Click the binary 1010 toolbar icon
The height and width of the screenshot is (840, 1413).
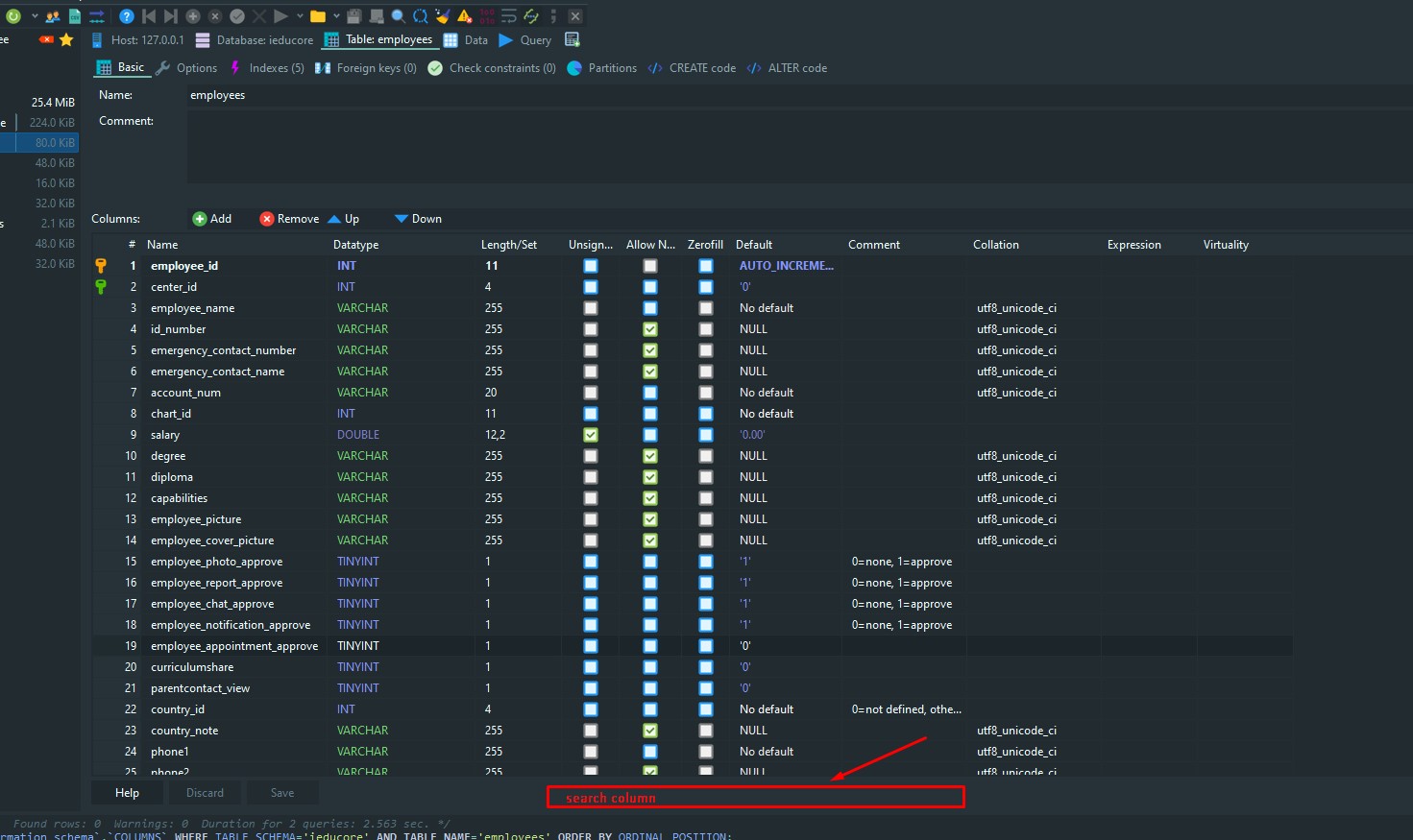(487, 16)
